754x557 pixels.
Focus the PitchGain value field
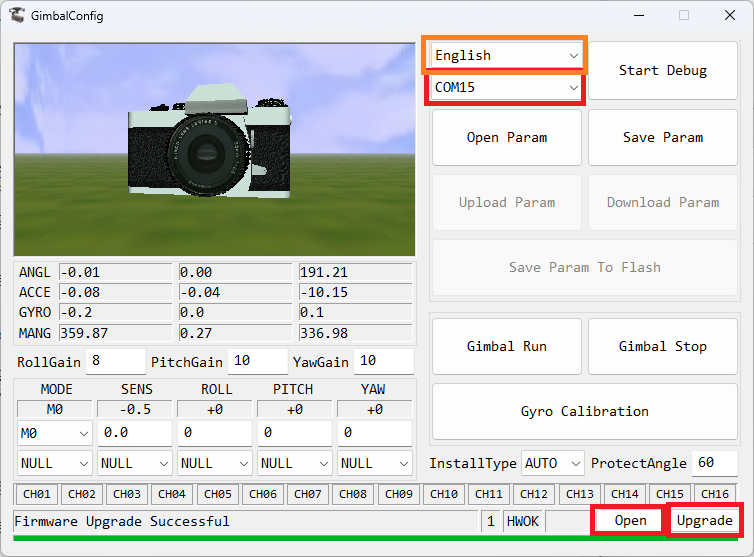point(257,362)
